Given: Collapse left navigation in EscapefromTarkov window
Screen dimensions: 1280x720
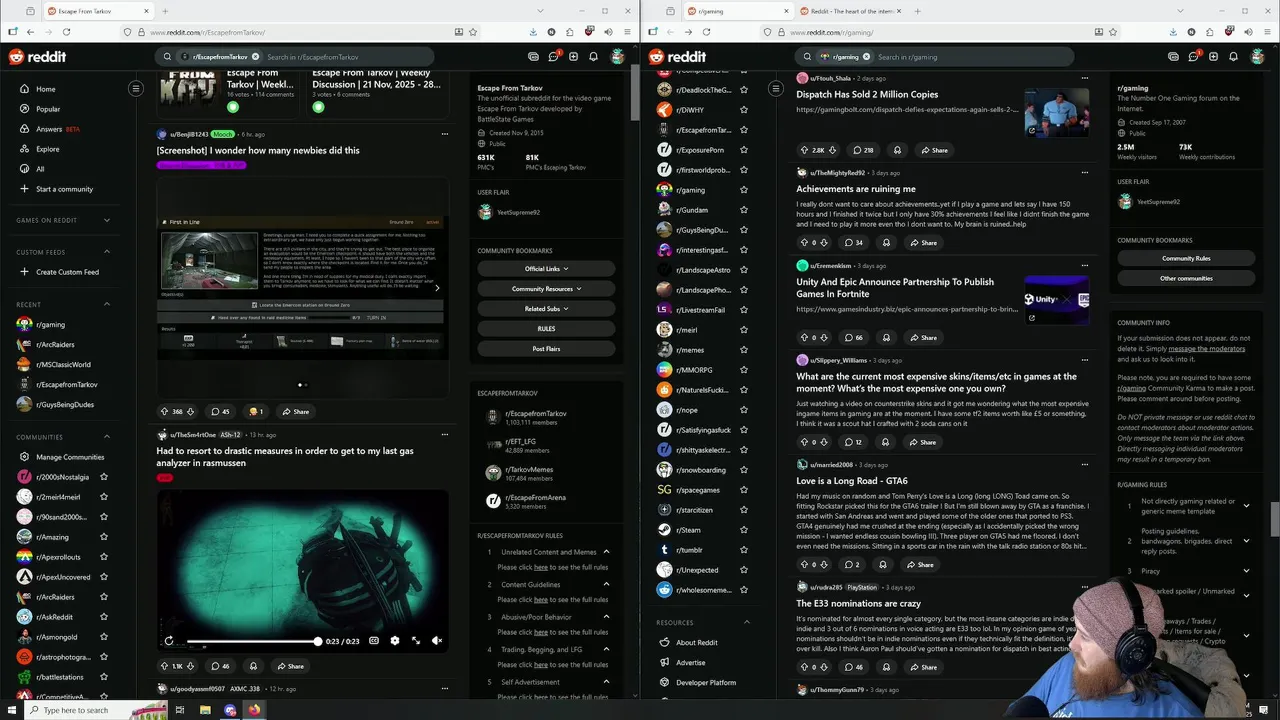Looking at the screenshot, I should [136, 89].
